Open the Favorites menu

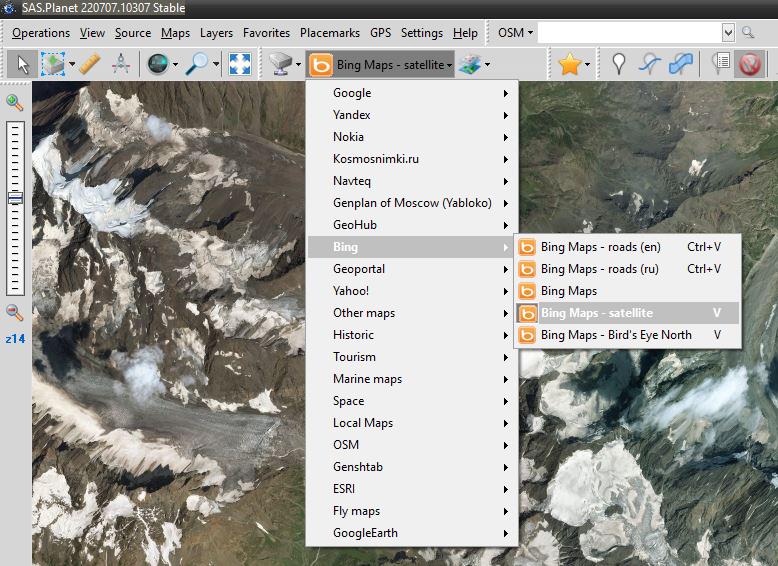point(266,33)
